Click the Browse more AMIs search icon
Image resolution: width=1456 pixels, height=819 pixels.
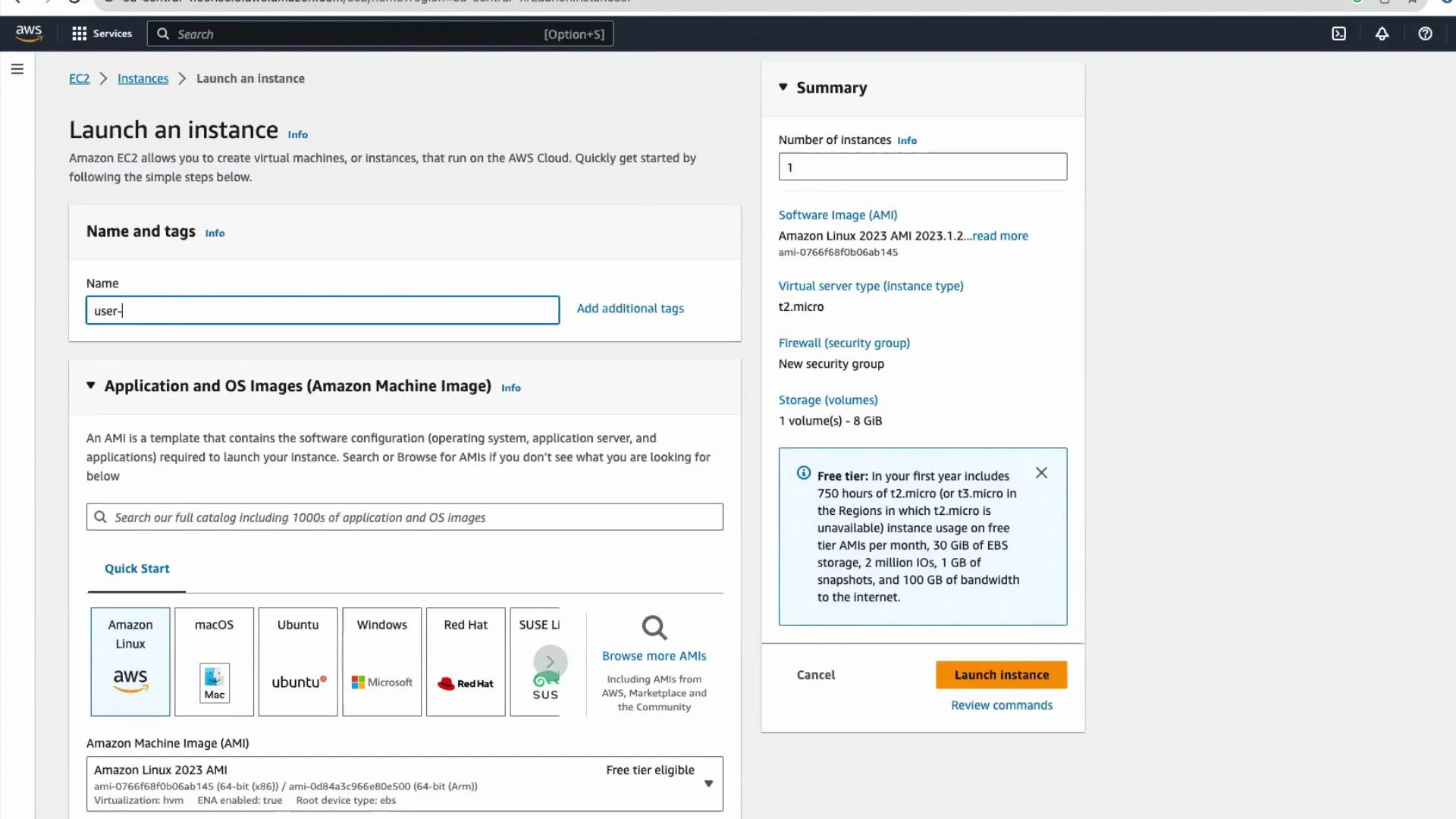tap(654, 628)
